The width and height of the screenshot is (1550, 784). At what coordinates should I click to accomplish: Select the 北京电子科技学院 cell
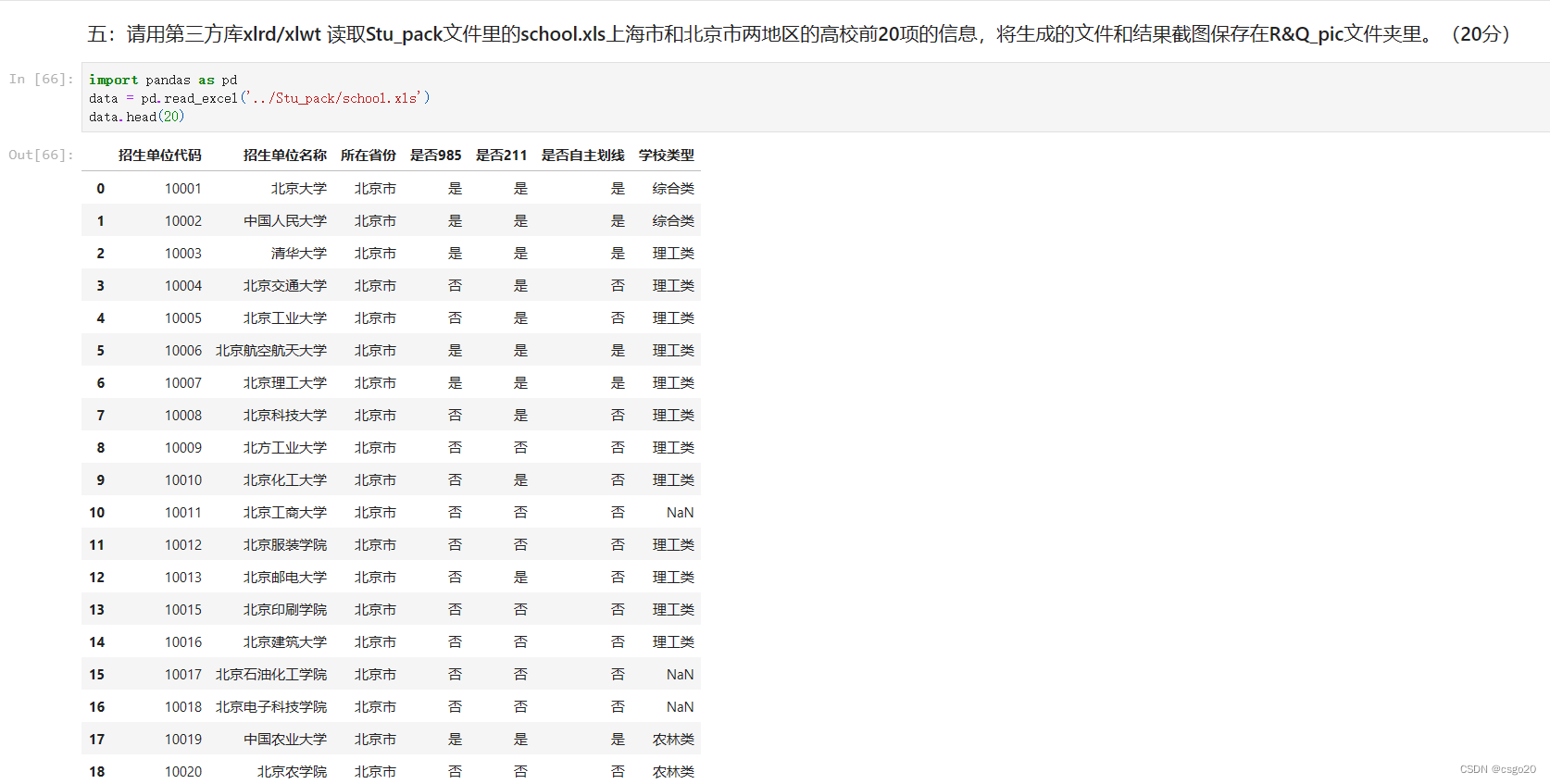[x=270, y=707]
